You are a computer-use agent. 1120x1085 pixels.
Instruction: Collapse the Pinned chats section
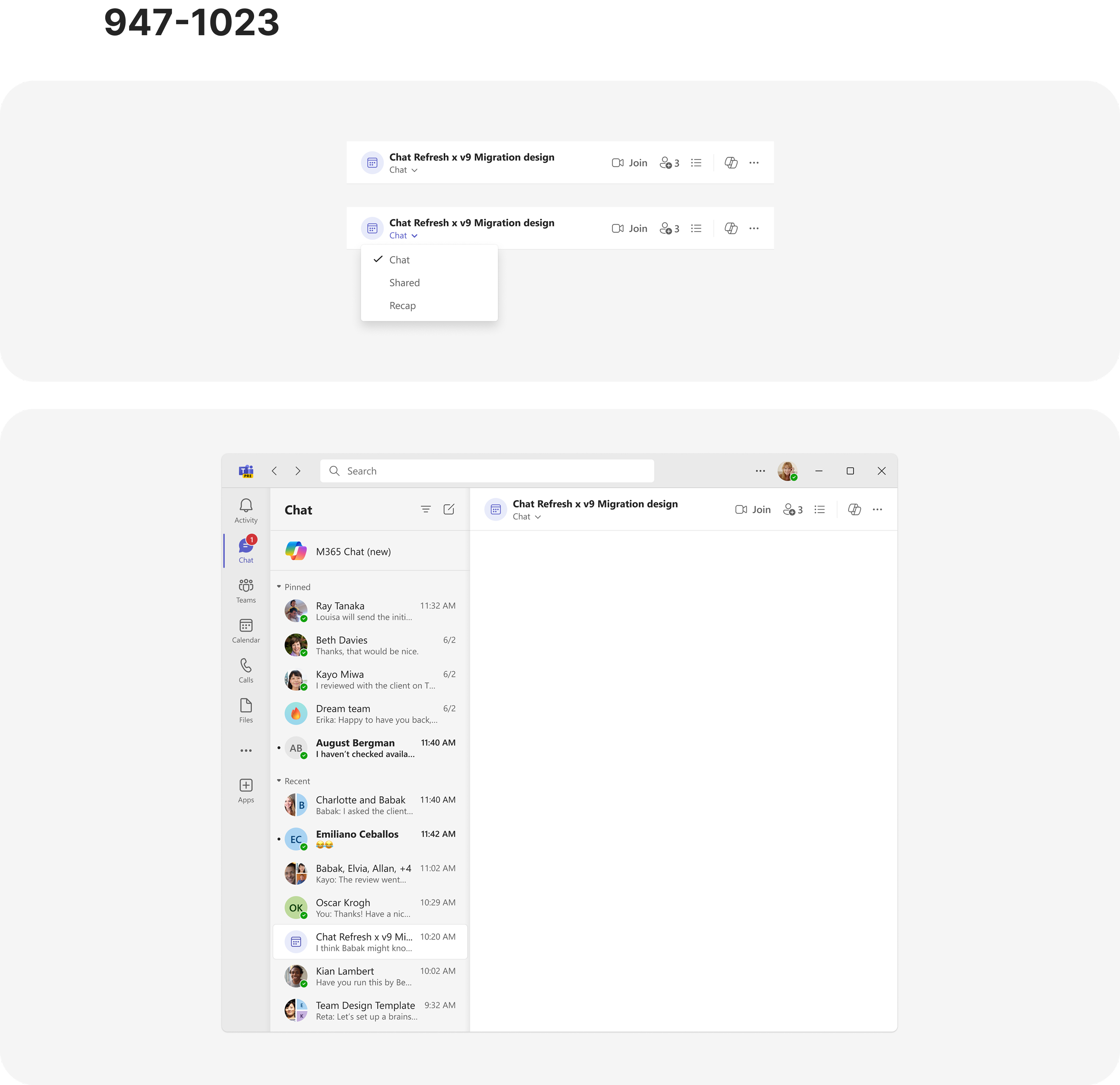pos(279,587)
